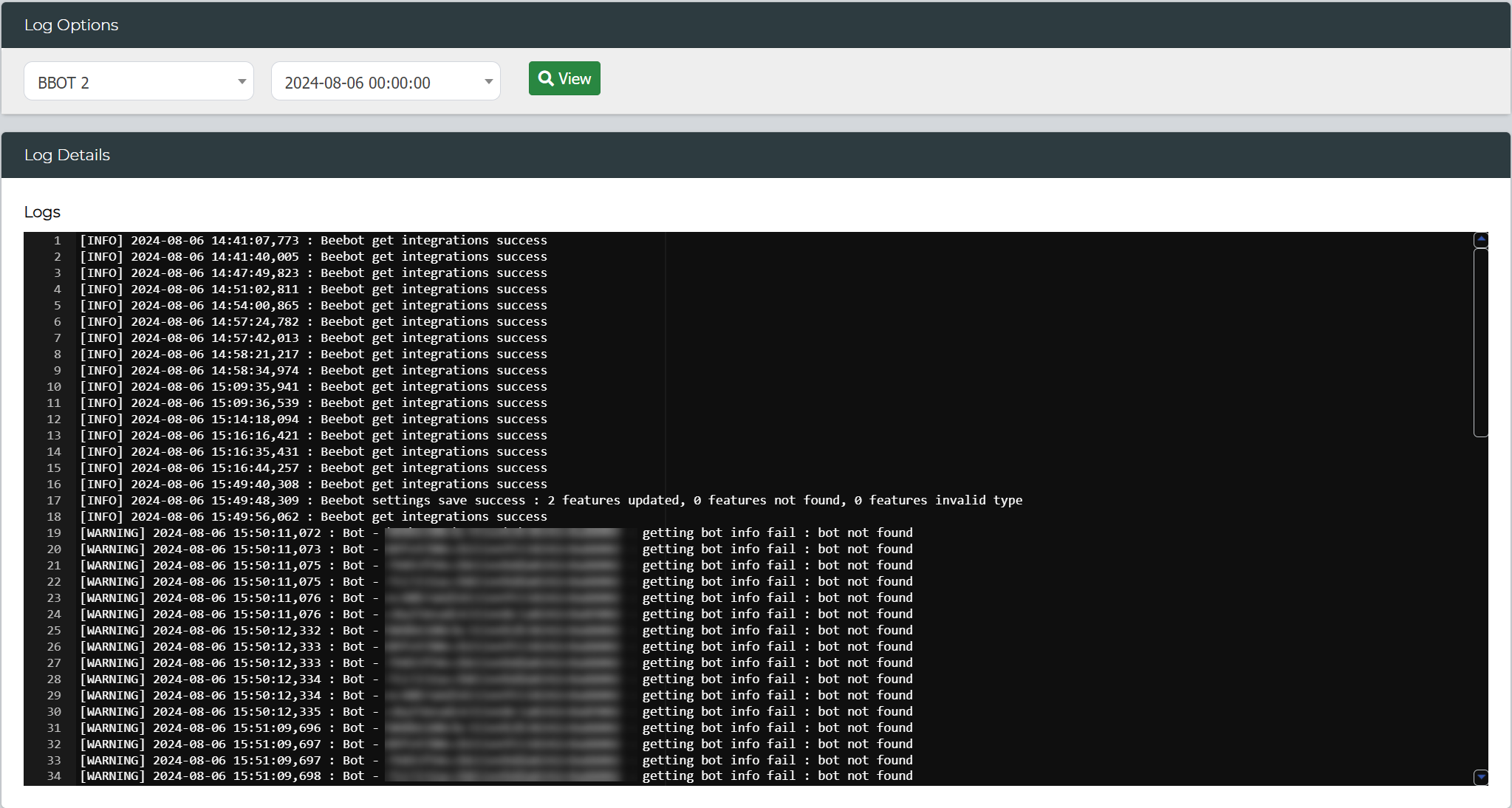Click warning log line 34 at 15:51:09,698

point(496,776)
